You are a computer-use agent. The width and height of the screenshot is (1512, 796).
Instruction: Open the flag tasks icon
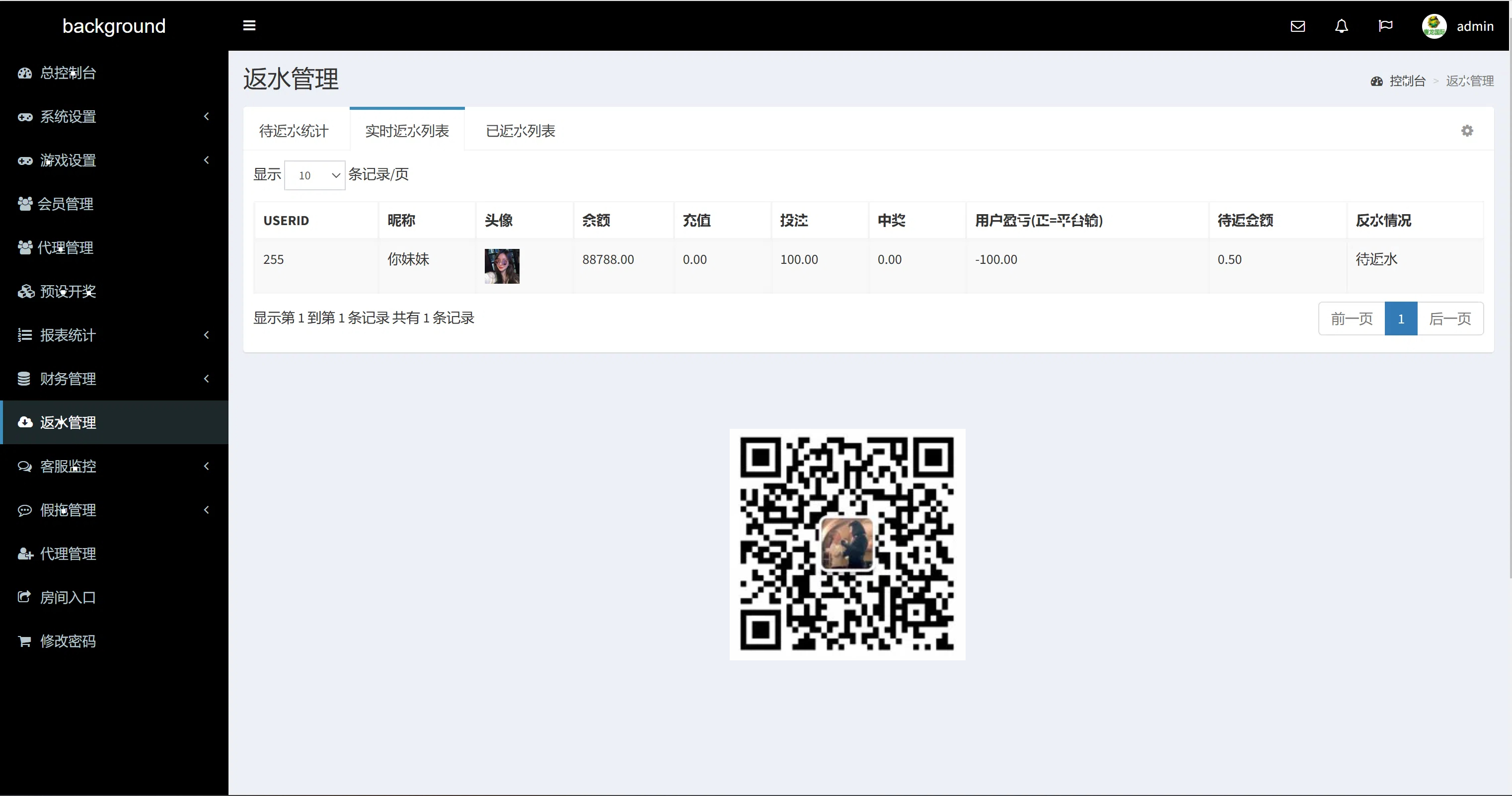(x=1385, y=26)
